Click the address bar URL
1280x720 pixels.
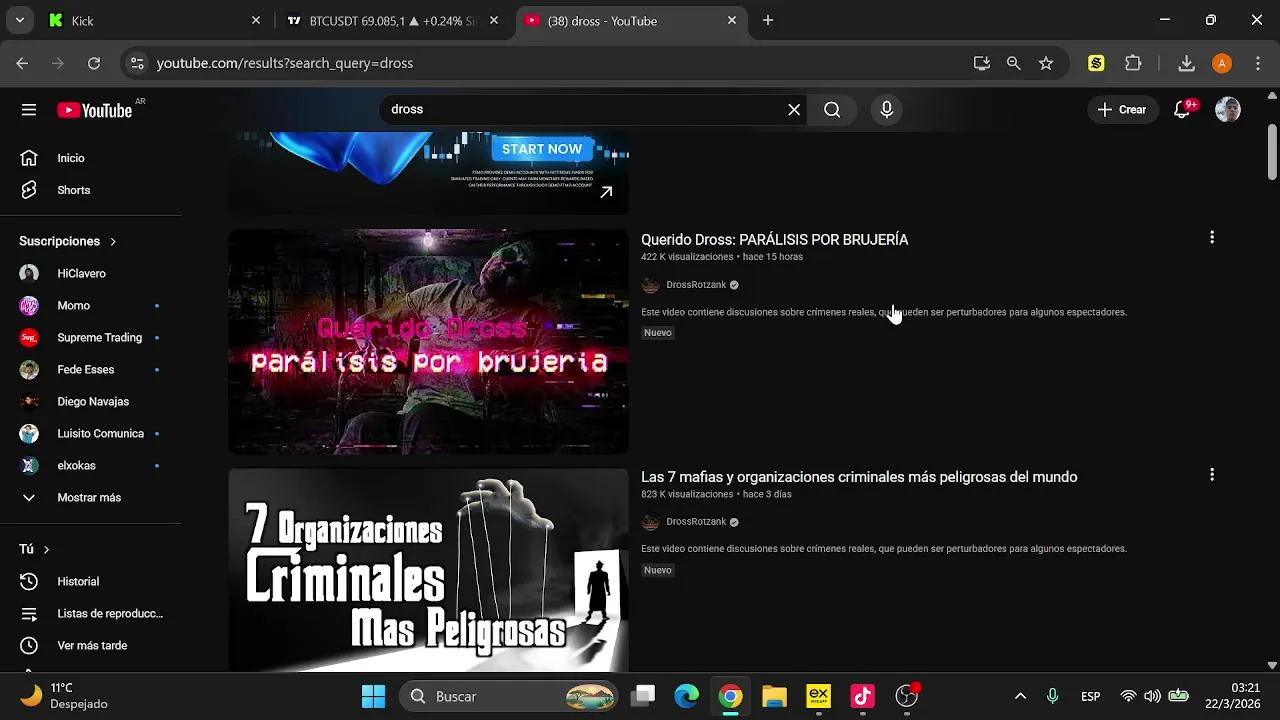pyautogui.click(x=285, y=63)
